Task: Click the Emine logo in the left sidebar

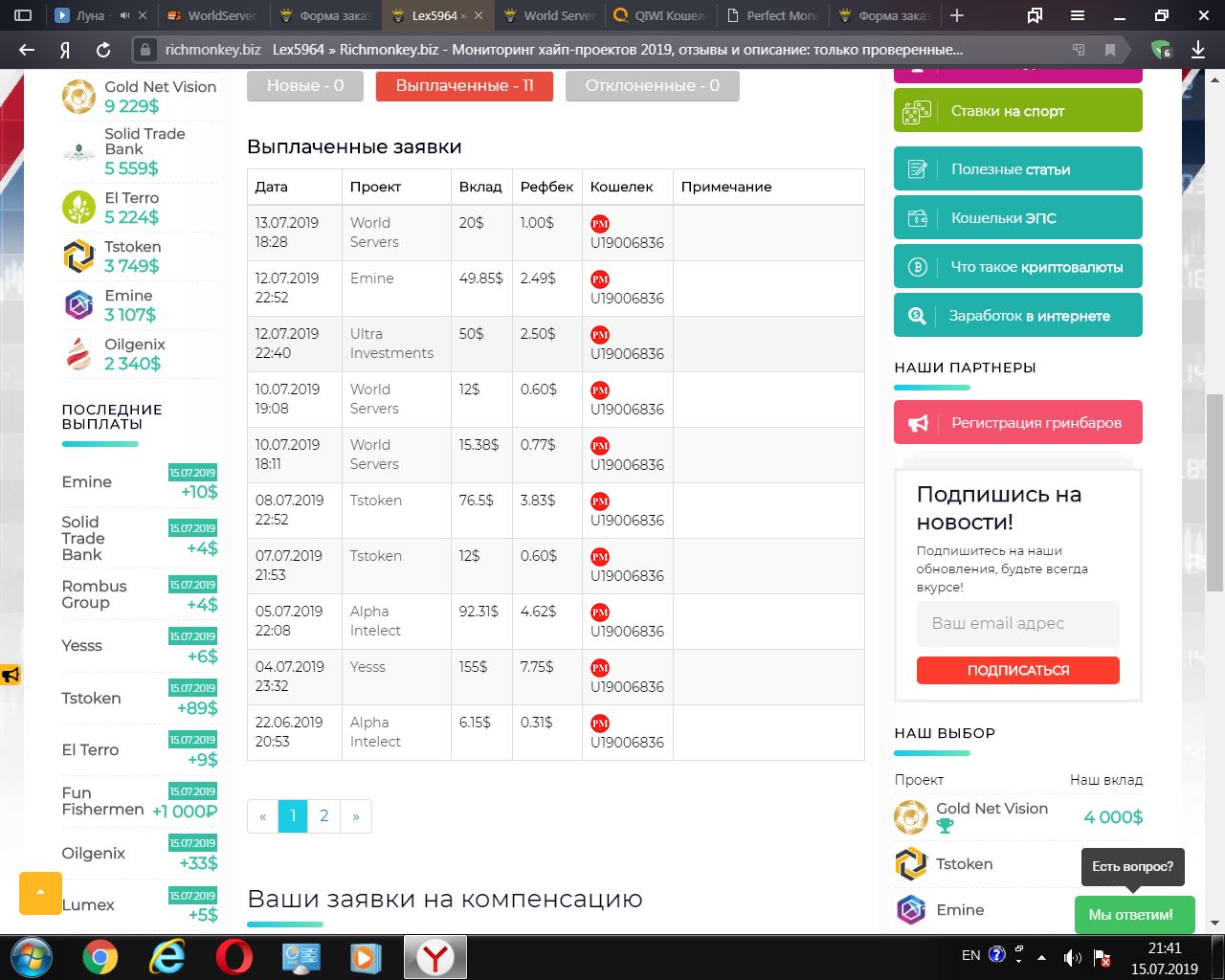Action: tap(78, 304)
